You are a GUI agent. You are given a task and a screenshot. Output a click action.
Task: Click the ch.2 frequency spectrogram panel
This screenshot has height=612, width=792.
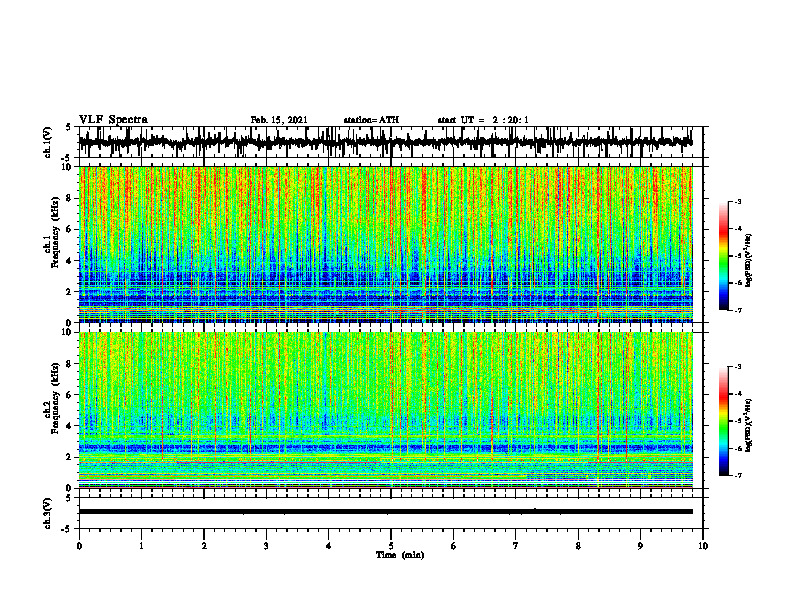(x=386, y=410)
